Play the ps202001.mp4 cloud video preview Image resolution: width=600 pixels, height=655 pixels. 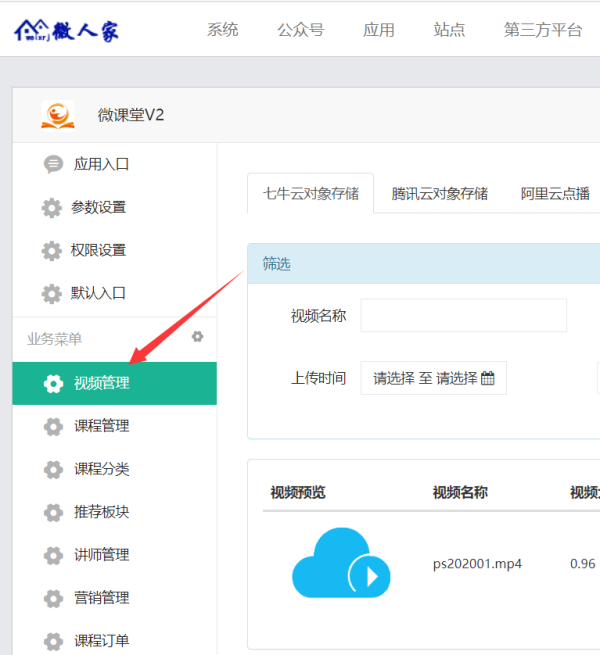pos(341,563)
